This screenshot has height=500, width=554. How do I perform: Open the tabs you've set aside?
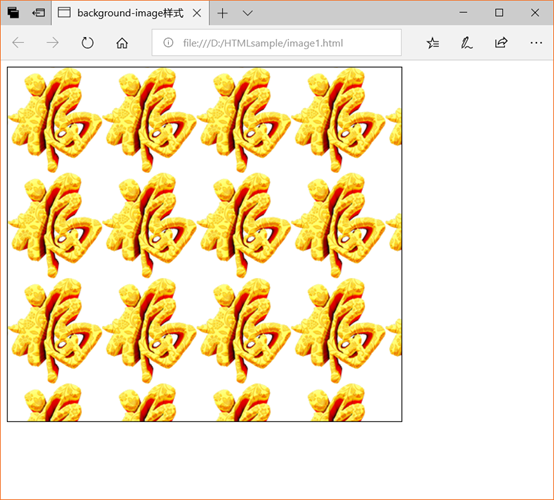click(13, 13)
